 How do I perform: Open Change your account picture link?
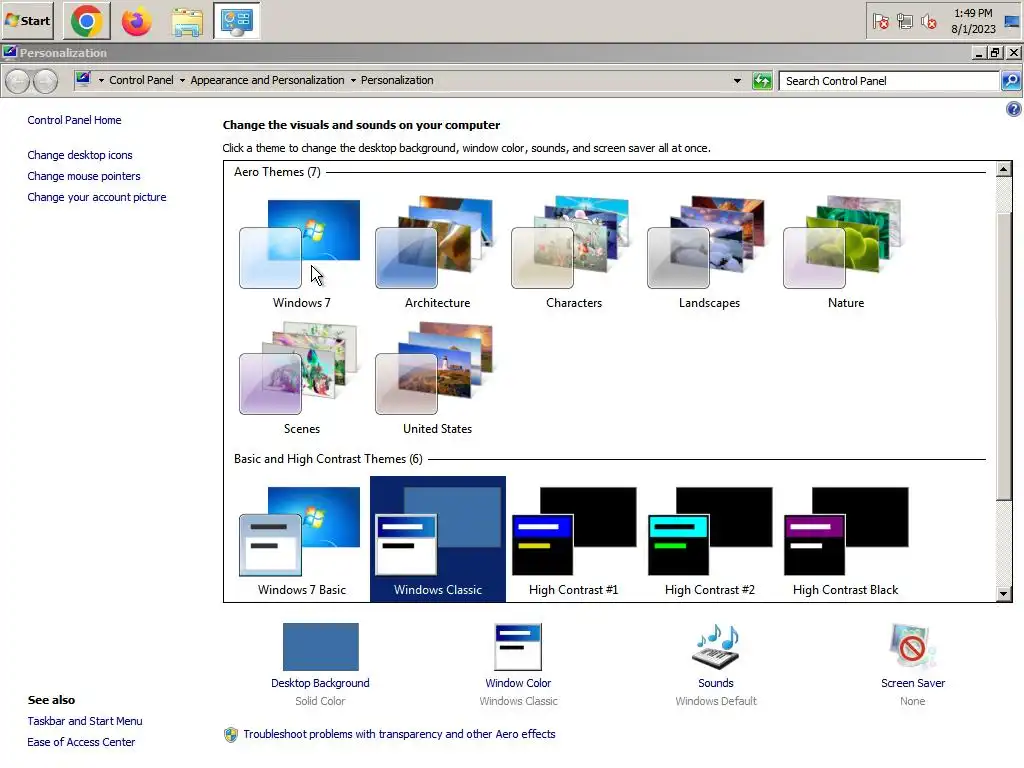click(x=97, y=197)
